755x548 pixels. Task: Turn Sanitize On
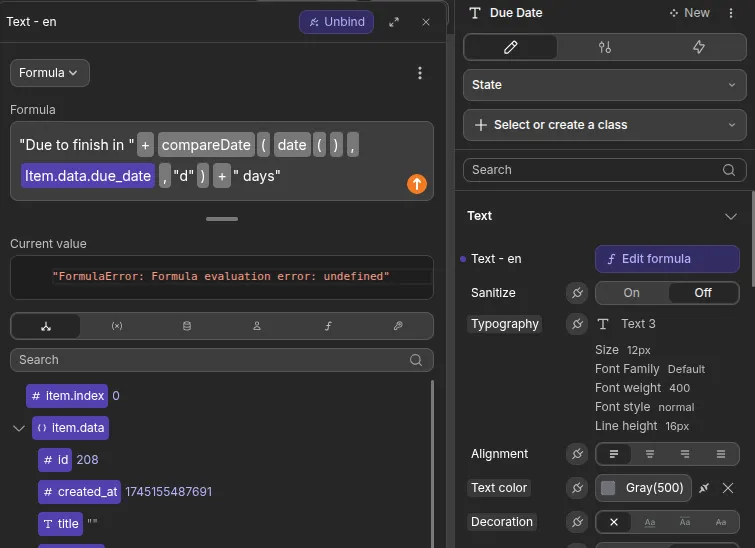click(631, 293)
